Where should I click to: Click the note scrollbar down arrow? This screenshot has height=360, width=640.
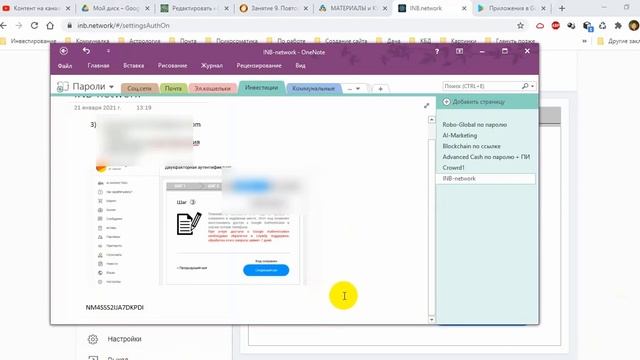pyautogui.click(x=432, y=319)
